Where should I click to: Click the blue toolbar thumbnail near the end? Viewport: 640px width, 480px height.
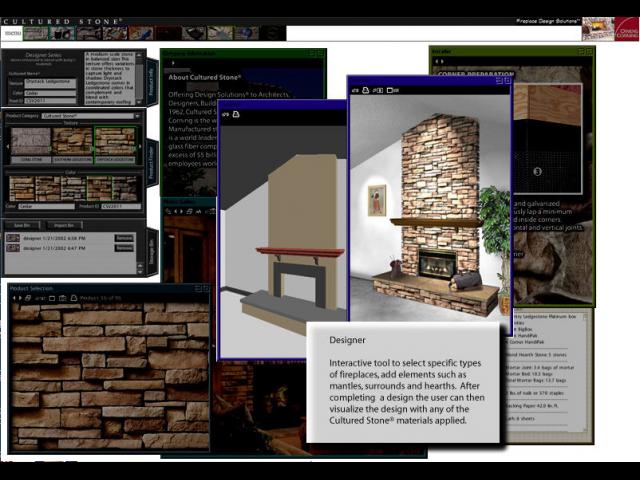click(x=246, y=33)
